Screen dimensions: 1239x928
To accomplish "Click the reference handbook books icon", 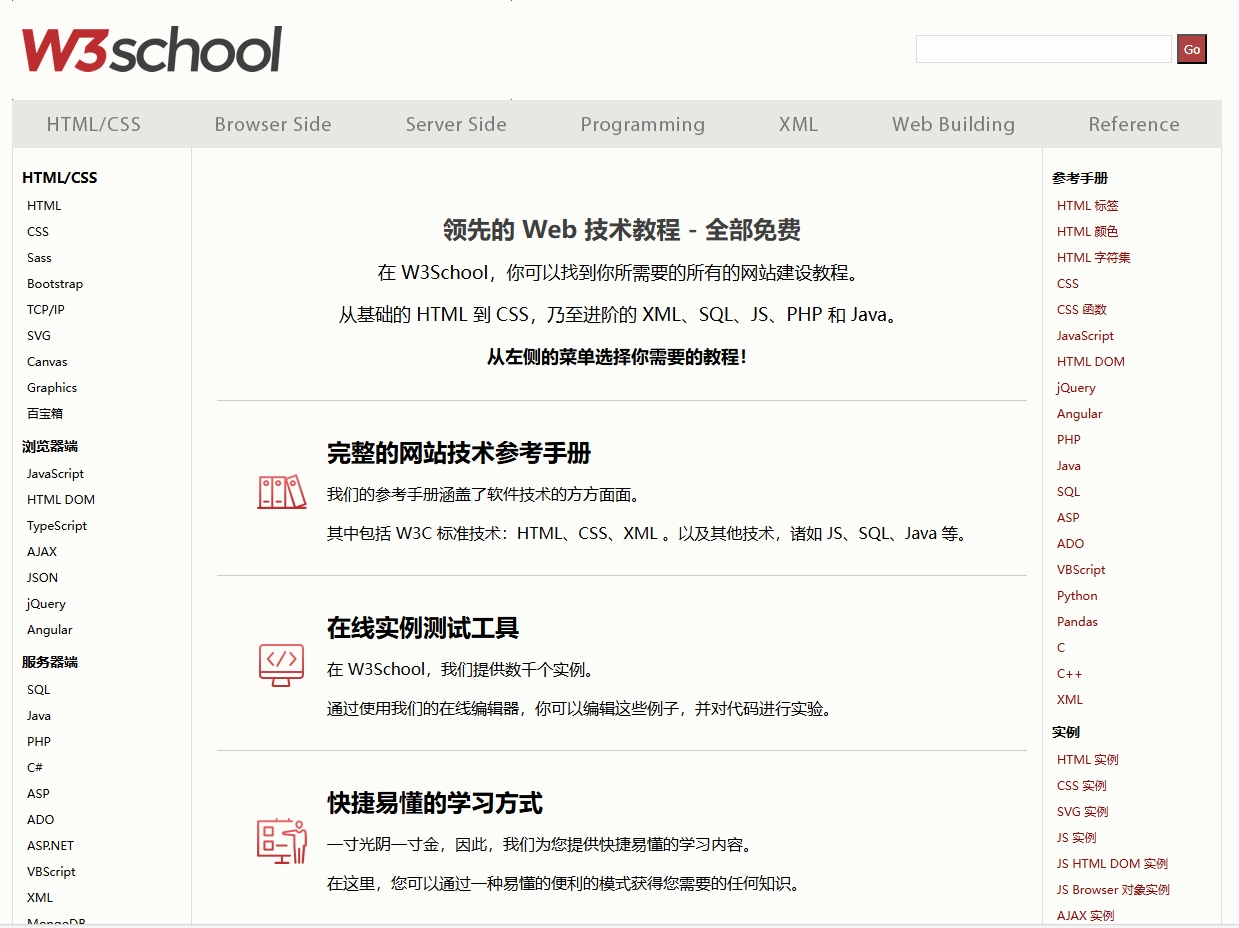I will (280, 491).
